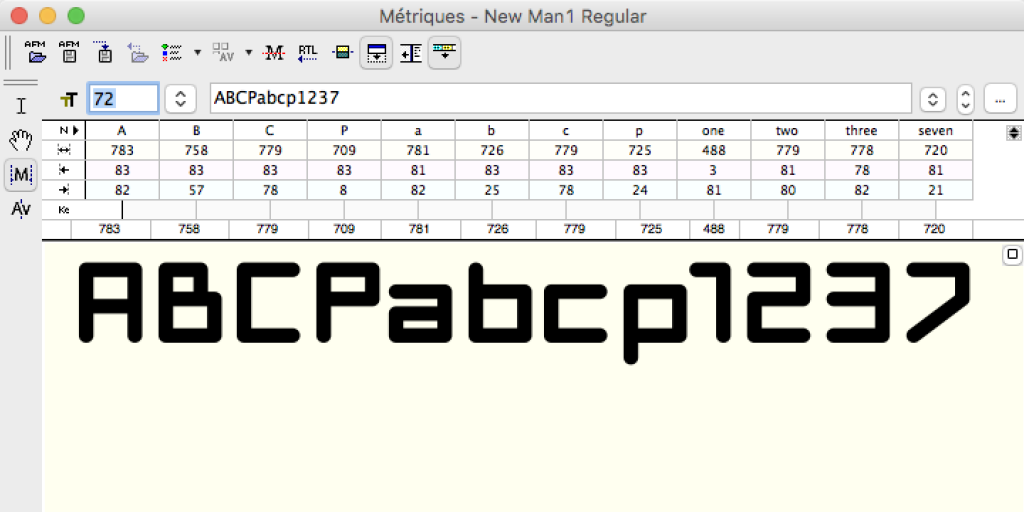Toggle the colored ruler bar display button
Image resolution: width=1024 pixels, height=512 pixels.
(x=444, y=52)
